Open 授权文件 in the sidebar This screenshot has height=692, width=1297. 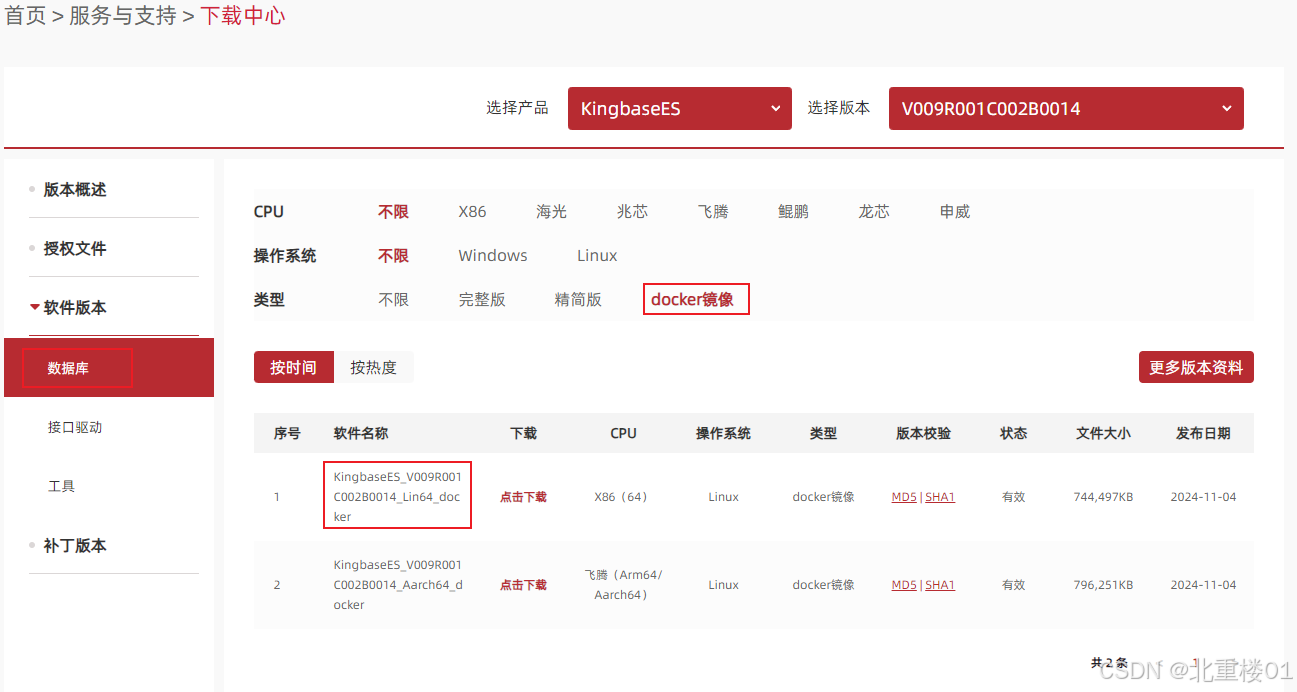tap(74, 248)
